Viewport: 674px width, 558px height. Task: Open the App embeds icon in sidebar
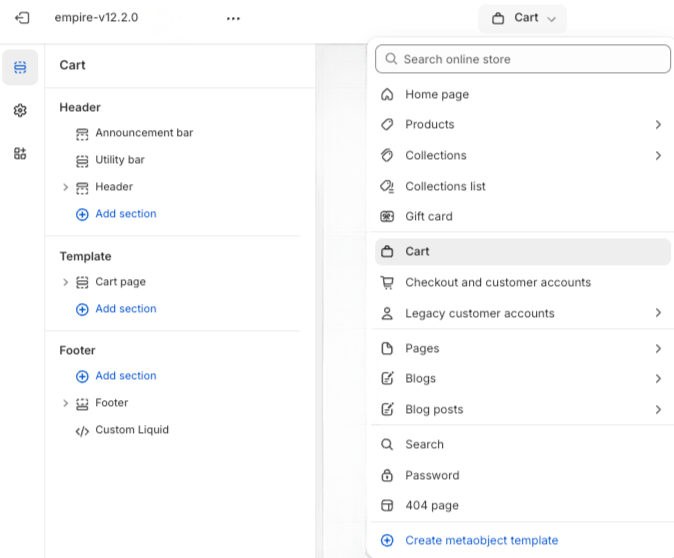click(20, 153)
